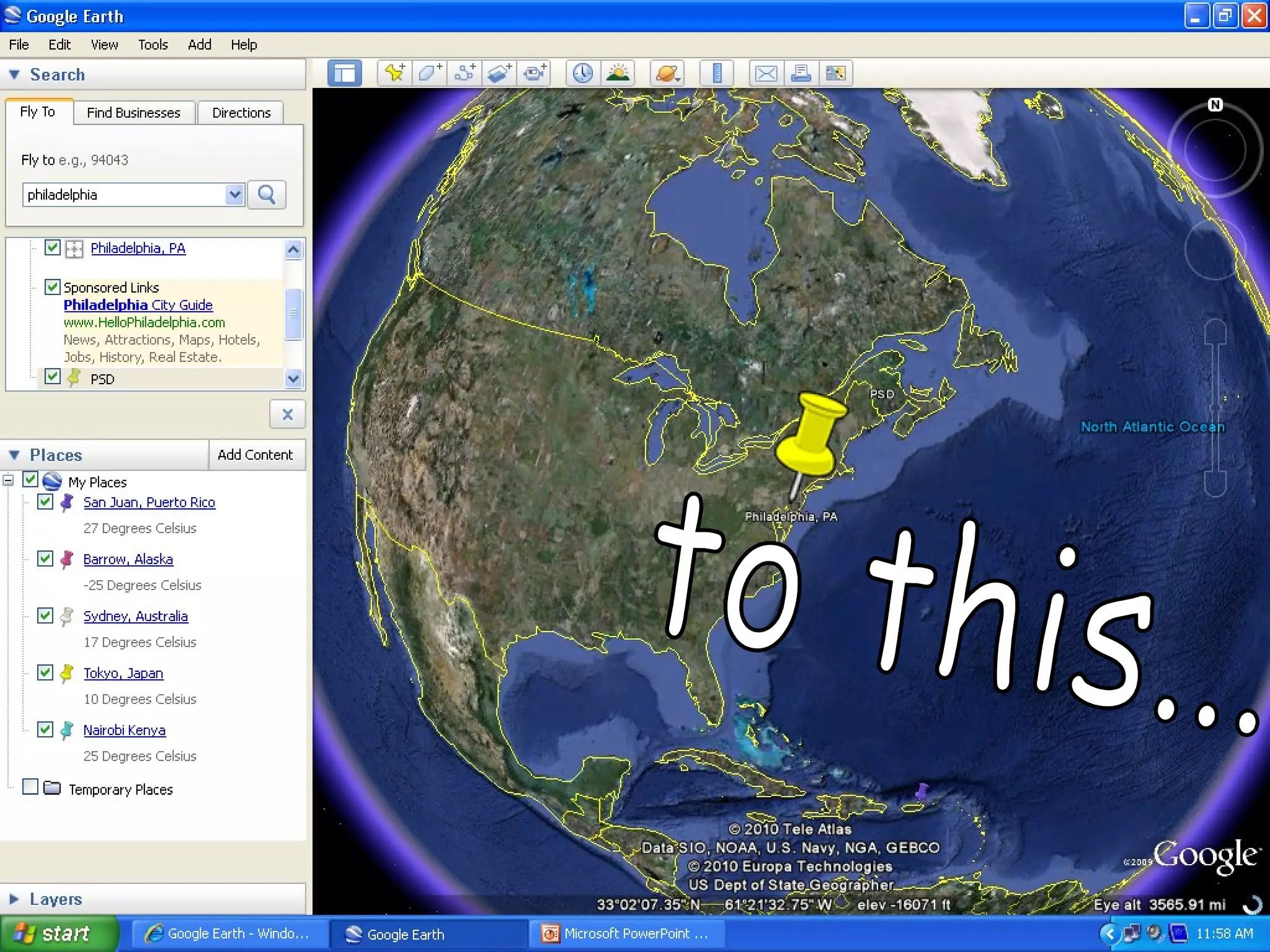Screen dimensions: 1270x952
Task: Uncheck the San Juan, Puerto Rico checkbox
Action: pos(45,501)
